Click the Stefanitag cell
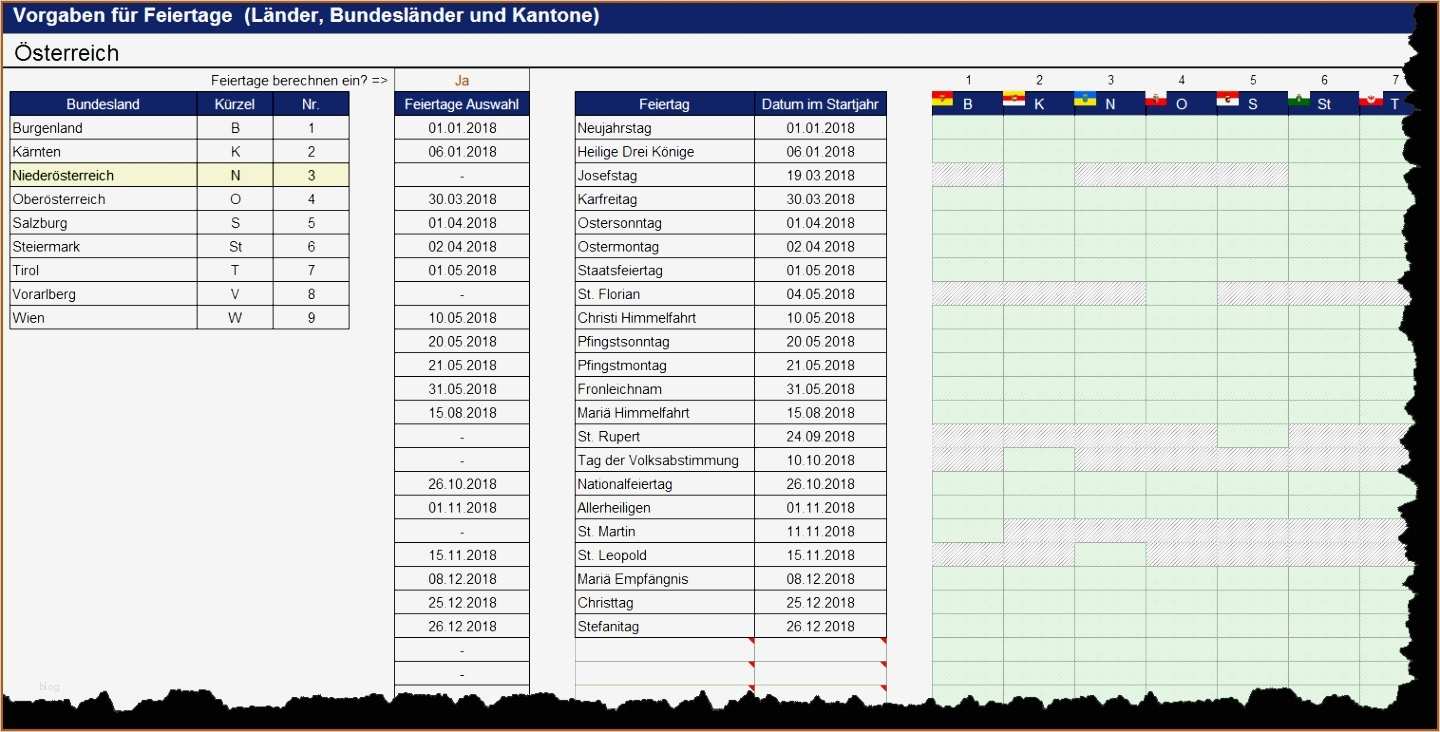Image resolution: width=1440 pixels, height=732 pixels. pyautogui.click(x=664, y=626)
